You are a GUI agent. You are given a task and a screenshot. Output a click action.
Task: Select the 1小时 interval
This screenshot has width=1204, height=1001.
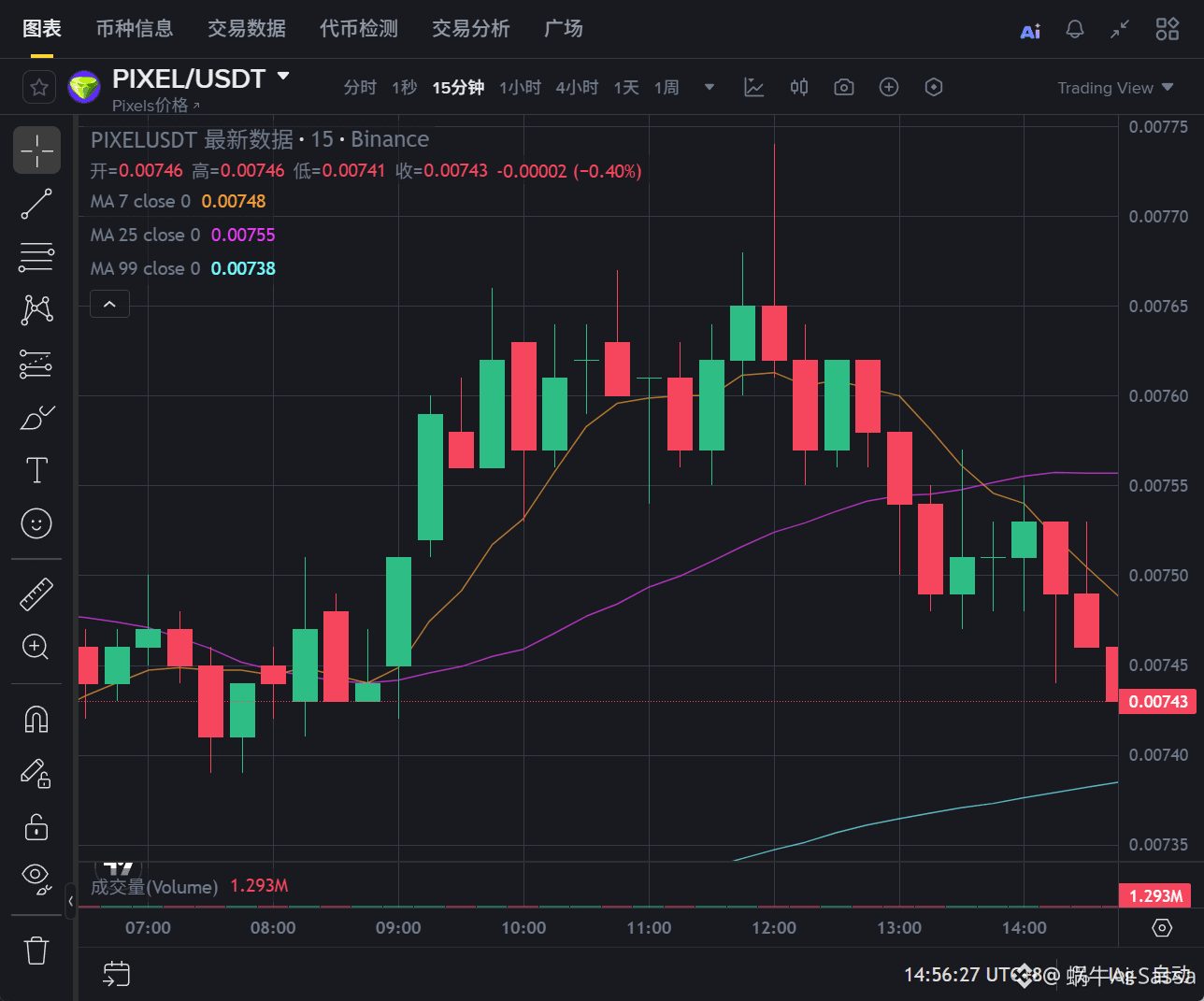[520, 88]
